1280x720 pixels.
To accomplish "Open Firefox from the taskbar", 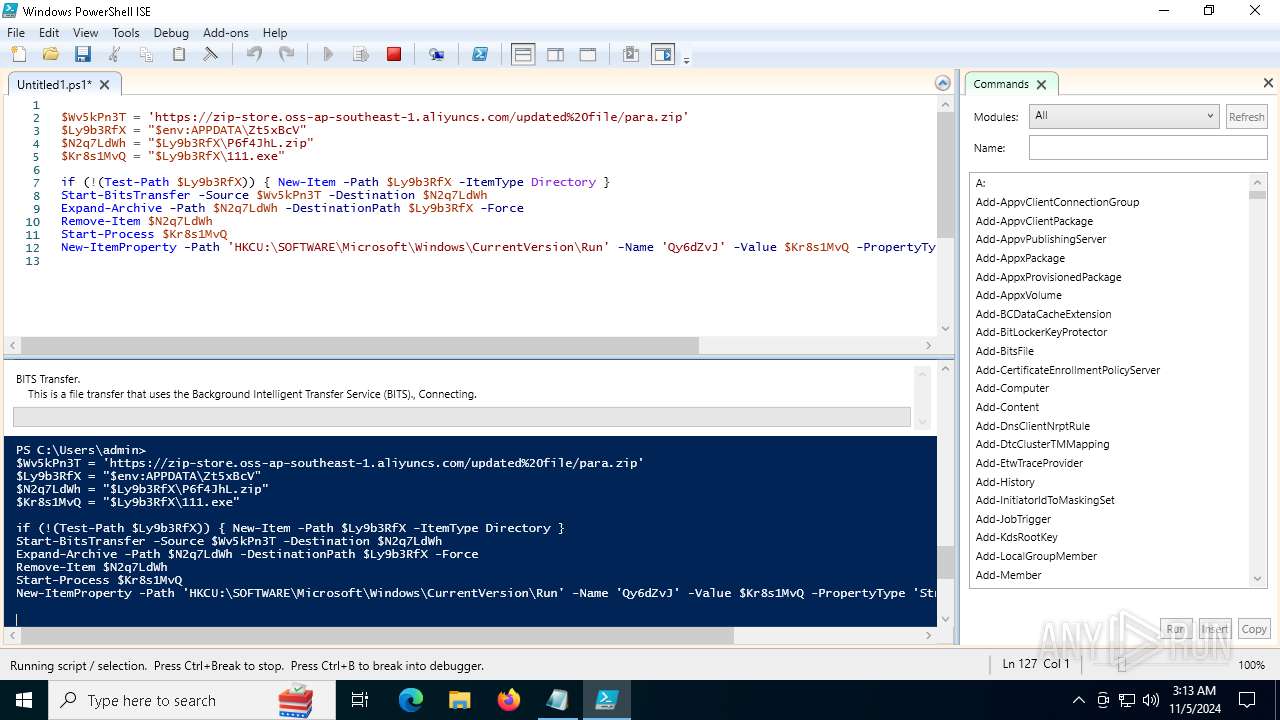I will (x=509, y=700).
